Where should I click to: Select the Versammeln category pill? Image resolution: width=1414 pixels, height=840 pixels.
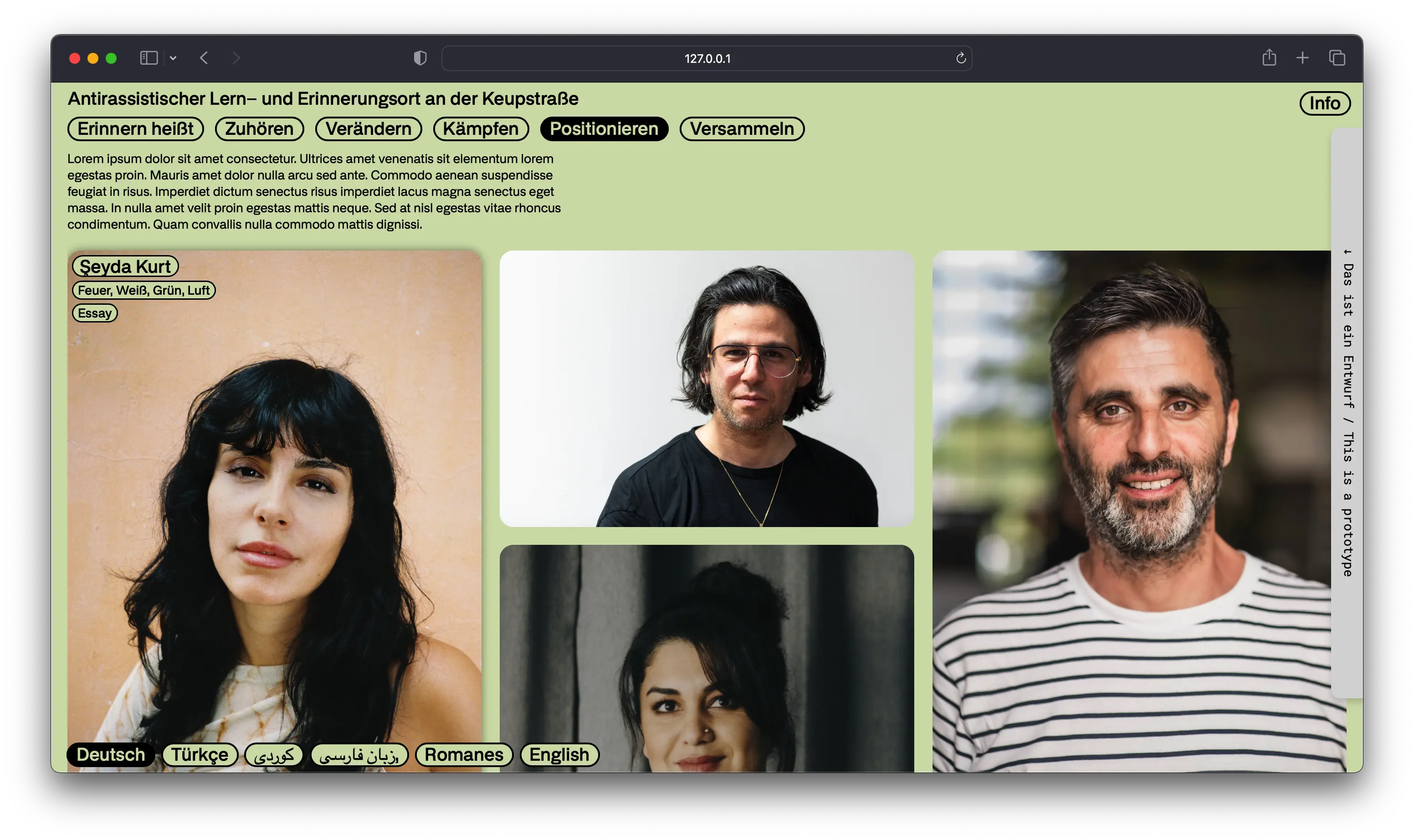(742, 129)
